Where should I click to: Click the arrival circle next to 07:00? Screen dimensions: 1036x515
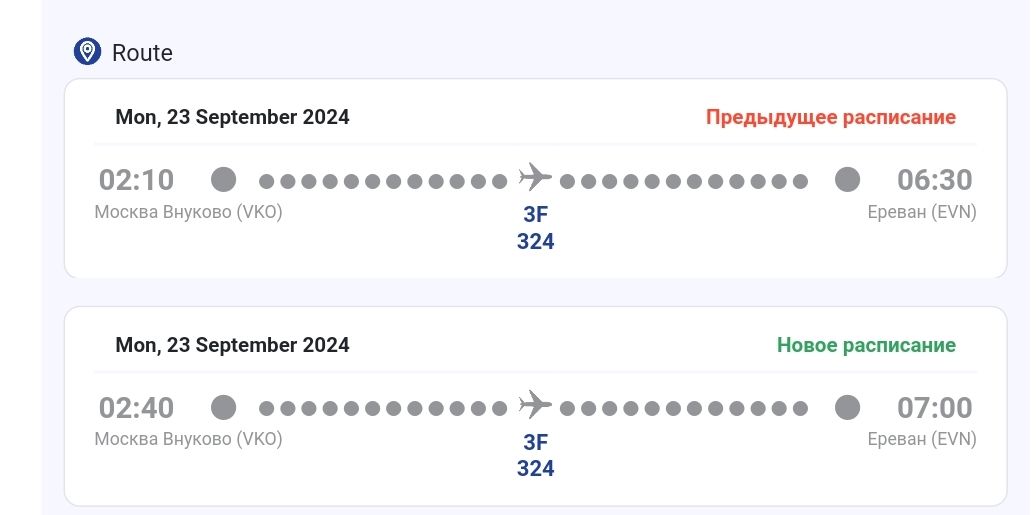coord(847,407)
